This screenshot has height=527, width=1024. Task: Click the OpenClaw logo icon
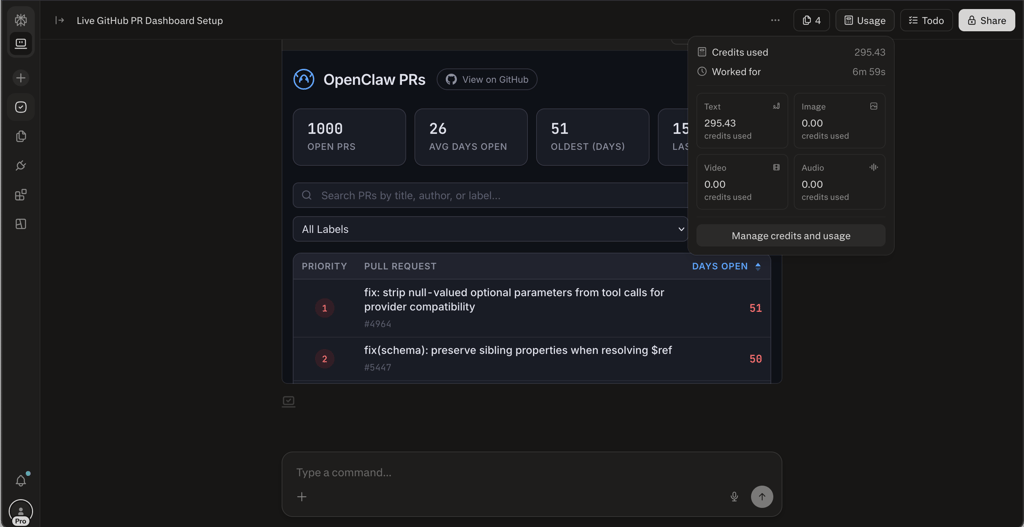pyautogui.click(x=304, y=80)
